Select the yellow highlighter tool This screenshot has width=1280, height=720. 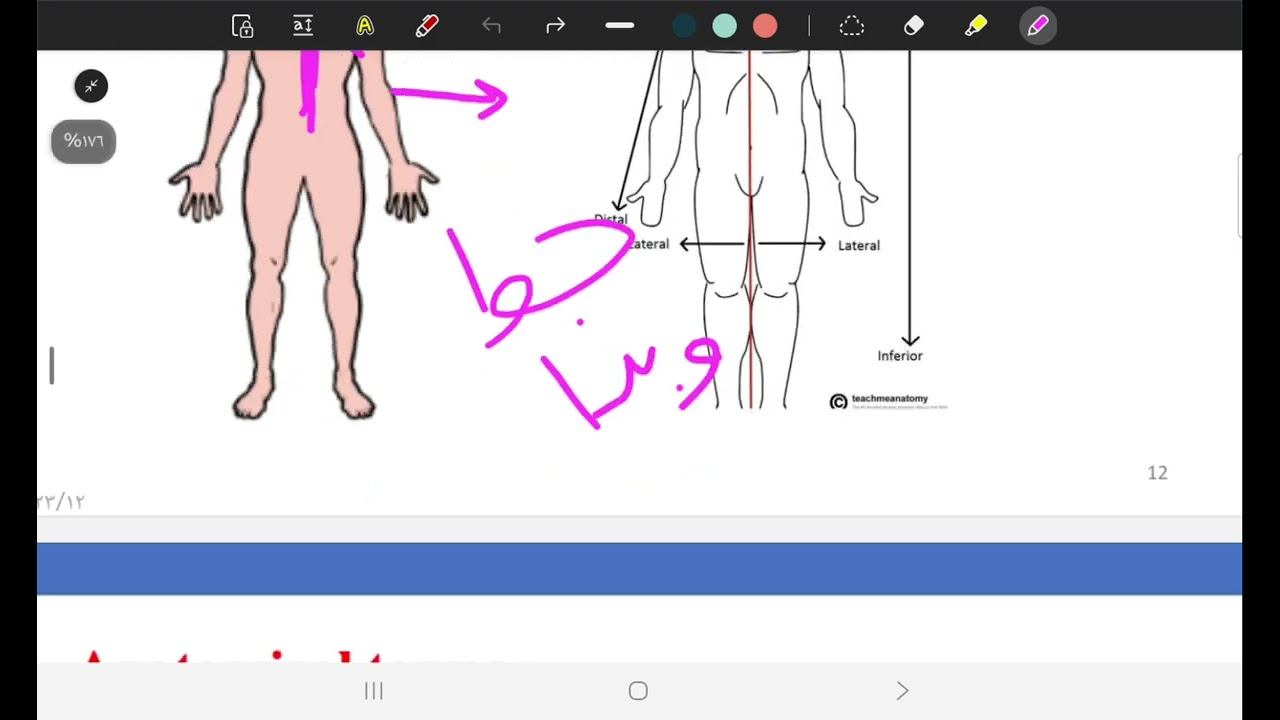coord(976,26)
